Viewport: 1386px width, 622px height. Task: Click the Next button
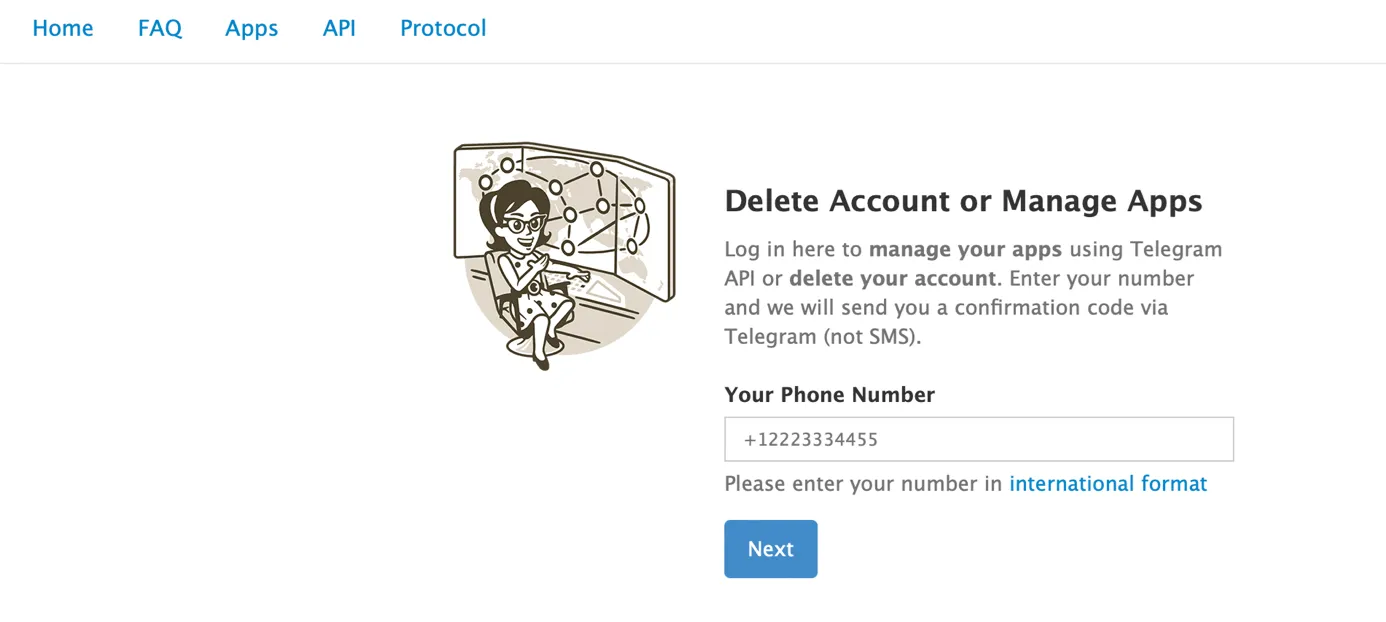tap(770, 549)
